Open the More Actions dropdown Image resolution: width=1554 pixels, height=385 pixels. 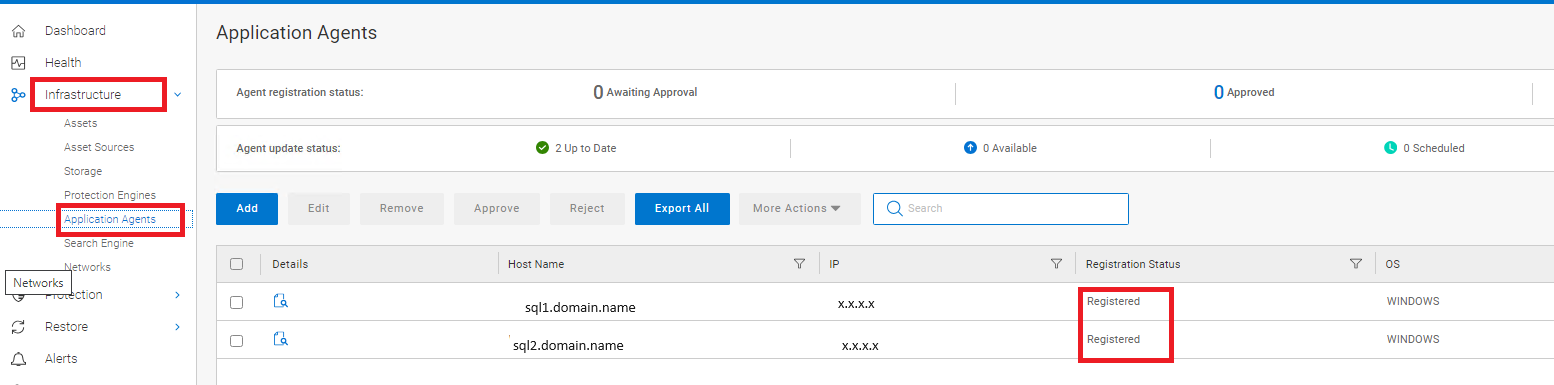point(800,209)
